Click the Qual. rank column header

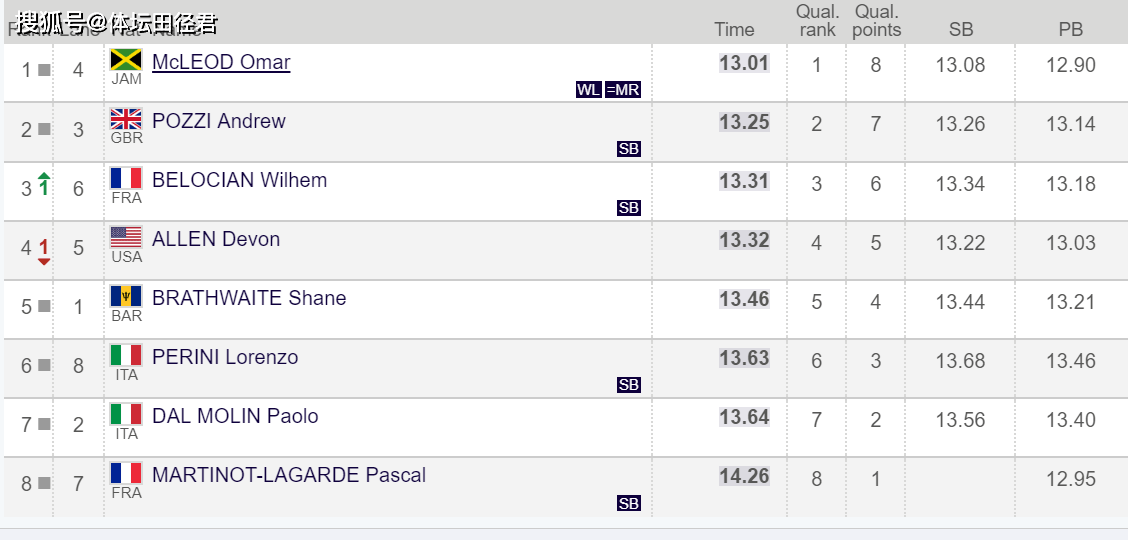point(817,21)
